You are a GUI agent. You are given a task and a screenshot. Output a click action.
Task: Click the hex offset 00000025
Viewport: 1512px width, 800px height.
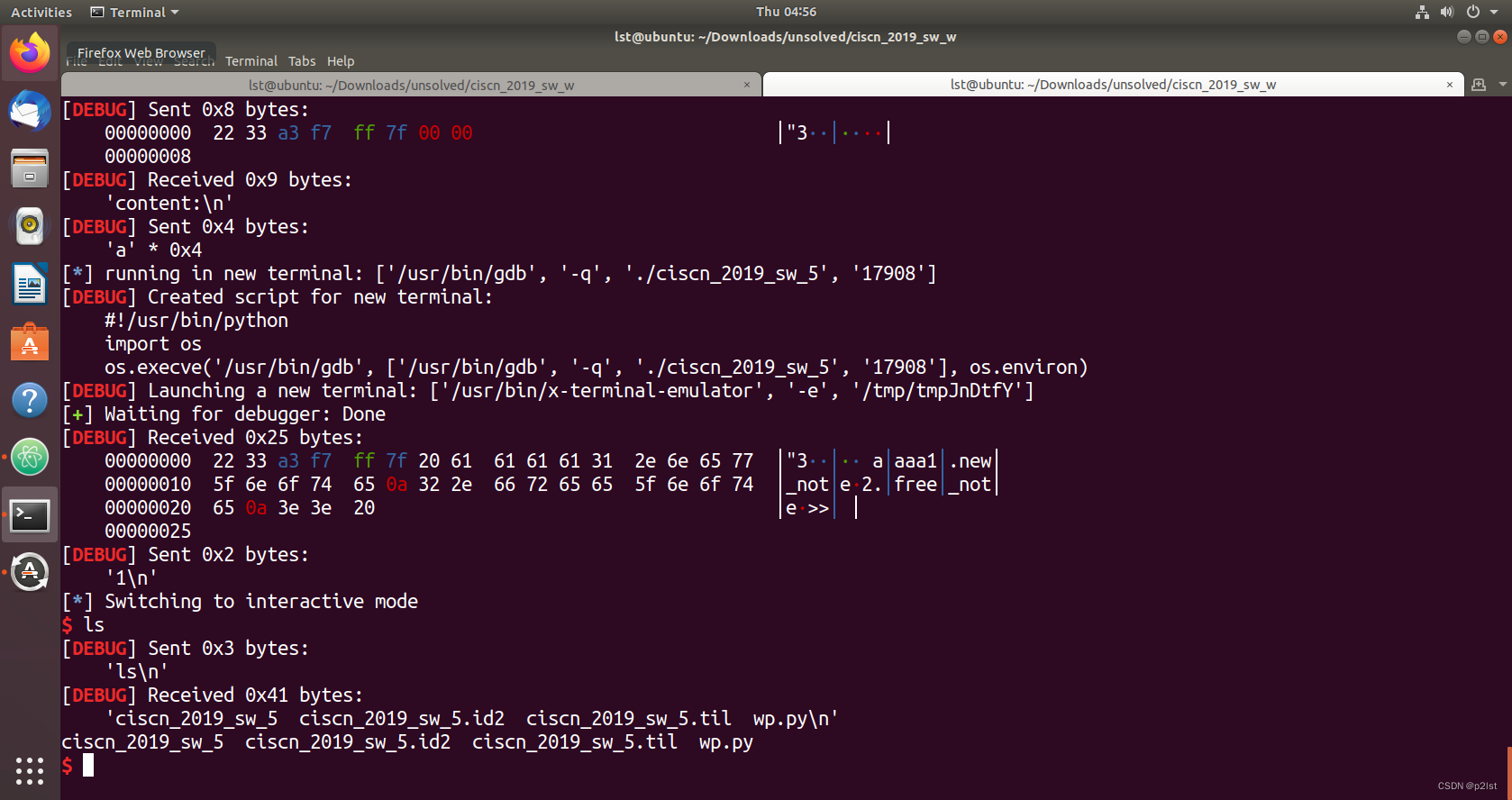(x=148, y=531)
